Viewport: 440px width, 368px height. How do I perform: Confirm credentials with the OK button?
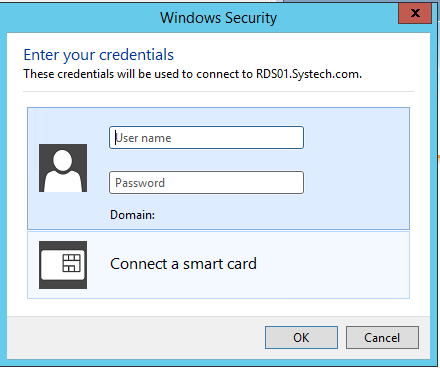click(301, 338)
